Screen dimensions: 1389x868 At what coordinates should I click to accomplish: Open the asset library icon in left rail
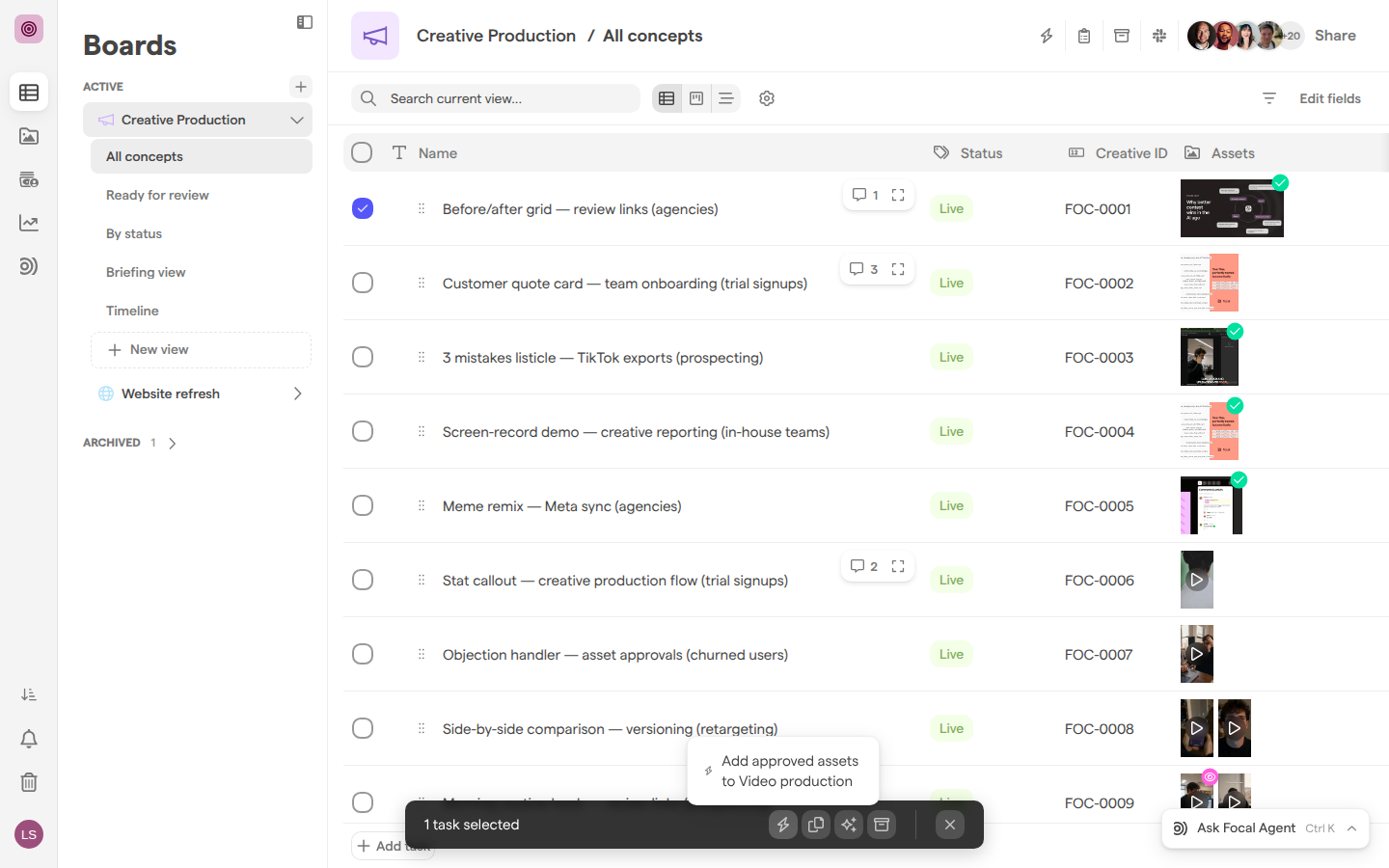(x=29, y=136)
